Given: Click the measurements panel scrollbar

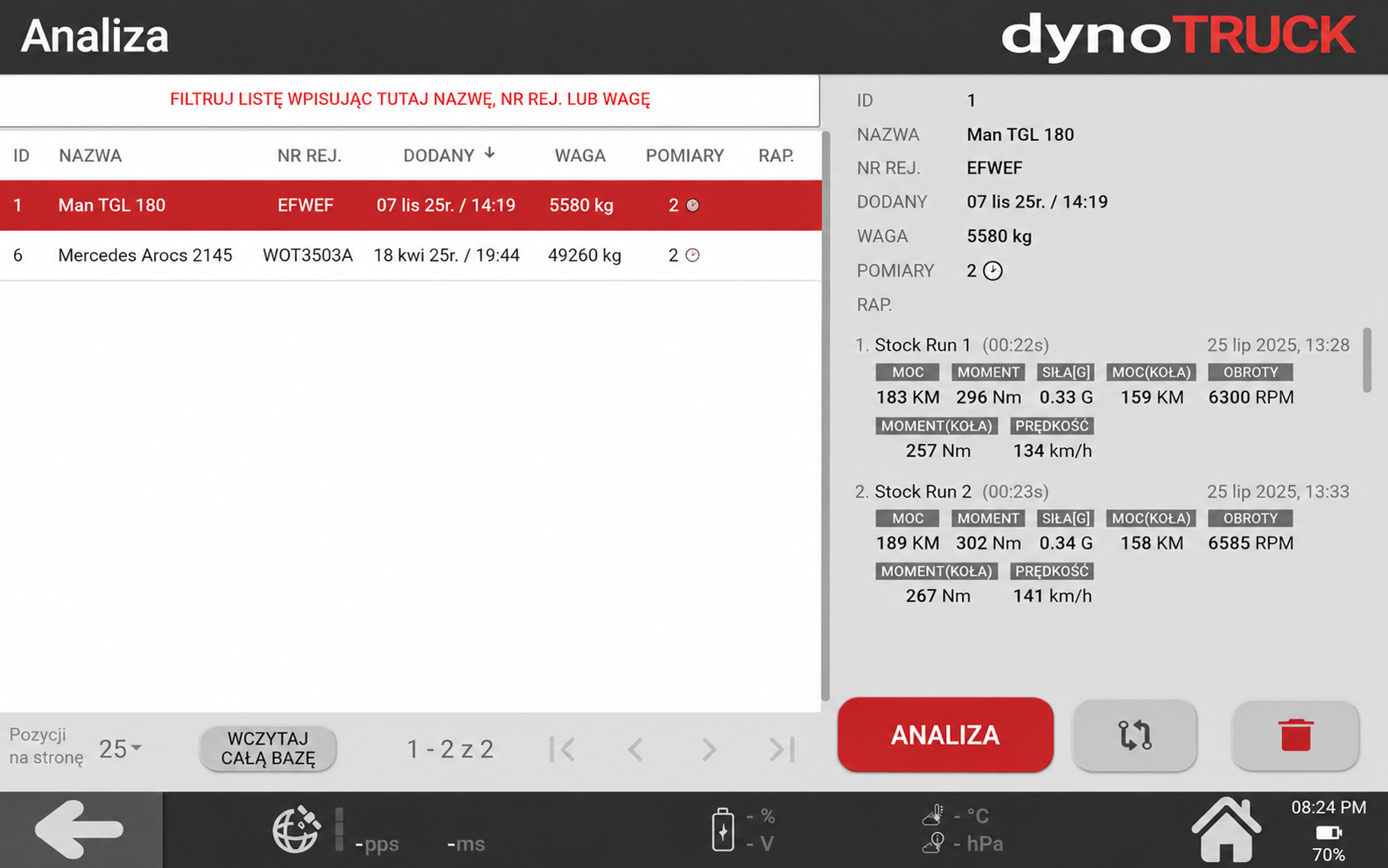Looking at the screenshot, I should (x=1367, y=360).
